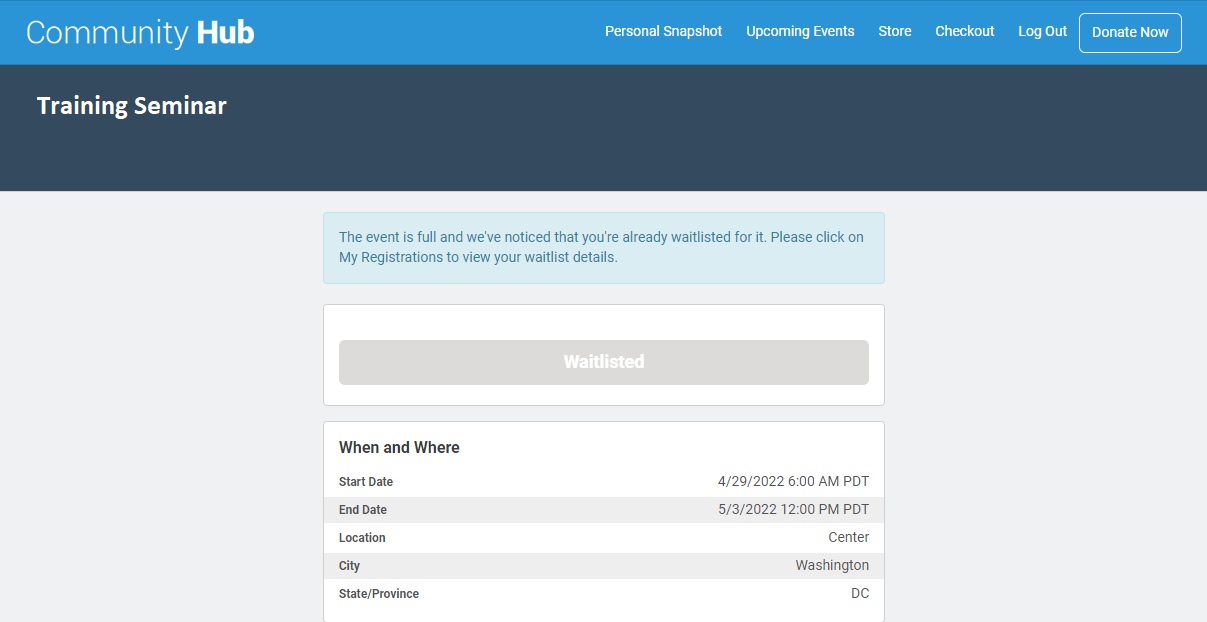Viewport: 1207px width, 622px height.
Task: Open the Personal Snapshot page
Action: tap(663, 32)
